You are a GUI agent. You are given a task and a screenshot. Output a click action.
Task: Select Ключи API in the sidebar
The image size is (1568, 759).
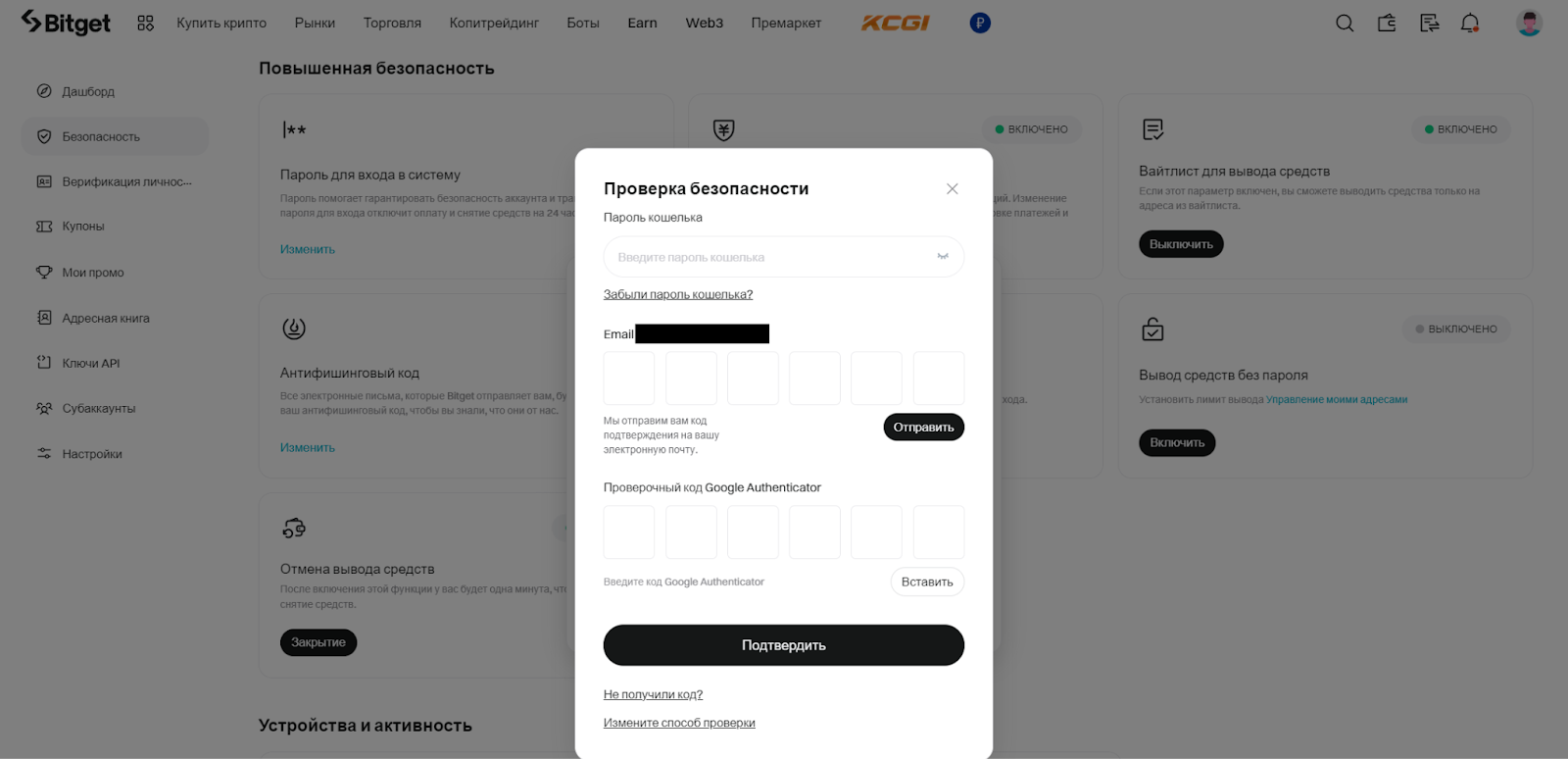[x=90, y=364]
